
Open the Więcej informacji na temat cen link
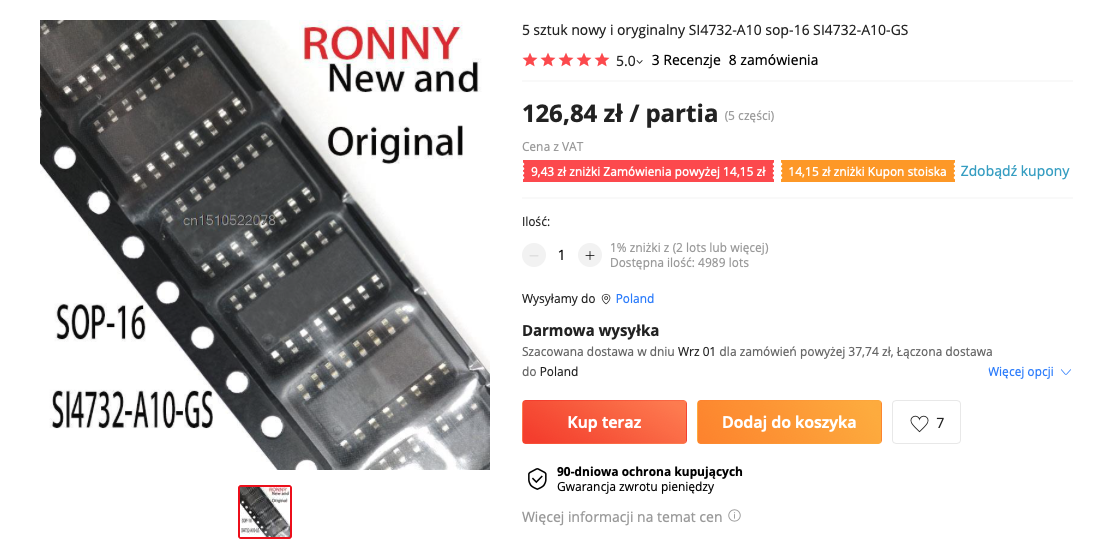622,517
